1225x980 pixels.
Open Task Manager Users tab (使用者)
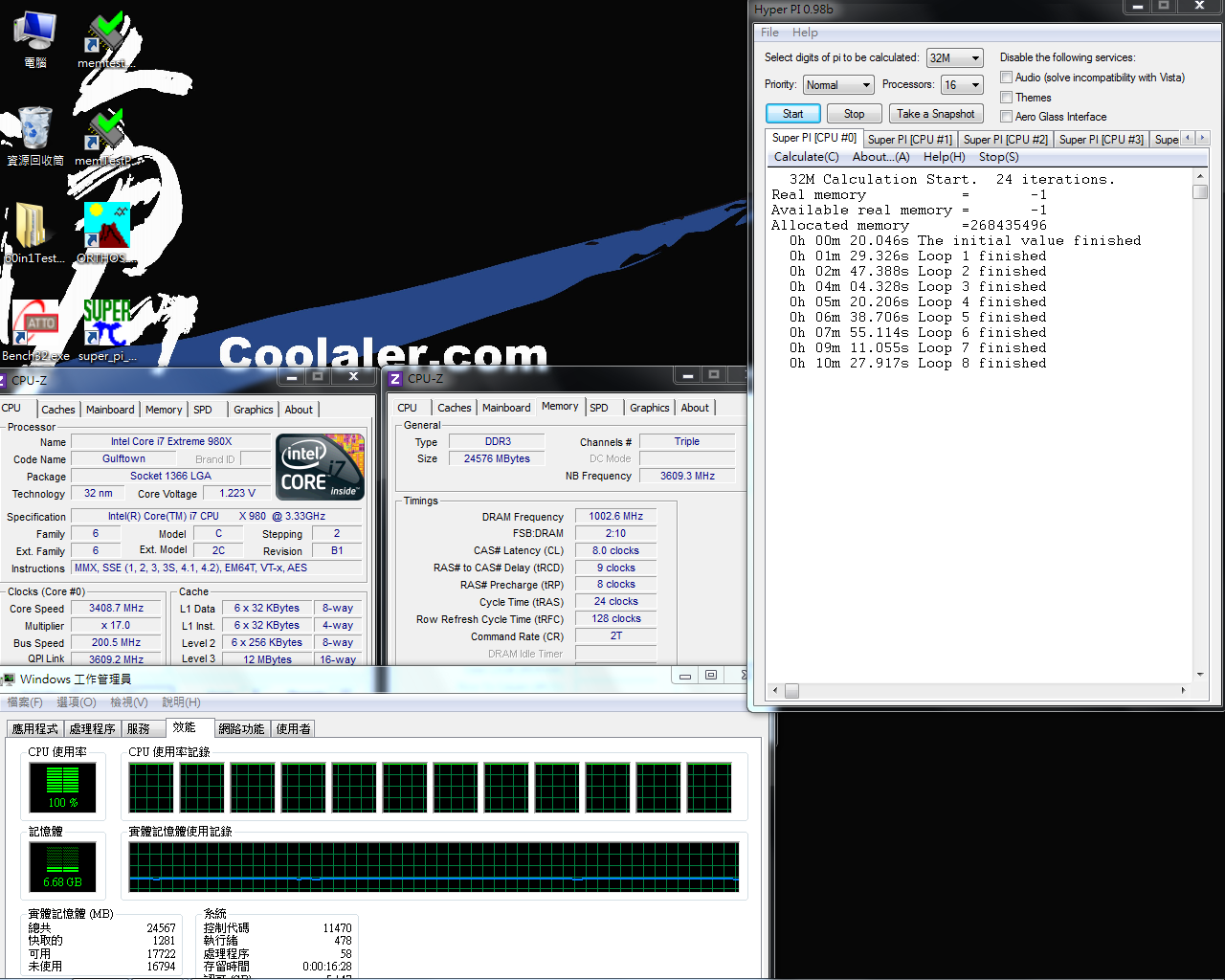click(294, 729)
